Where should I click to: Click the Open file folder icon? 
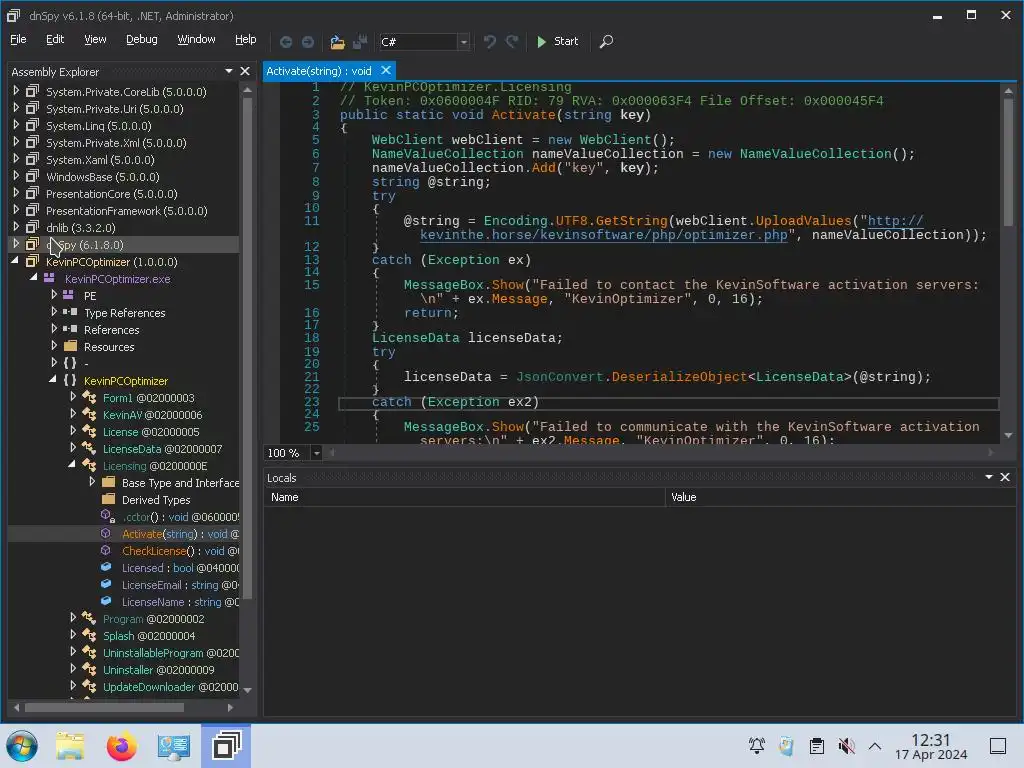coord(337,42)
